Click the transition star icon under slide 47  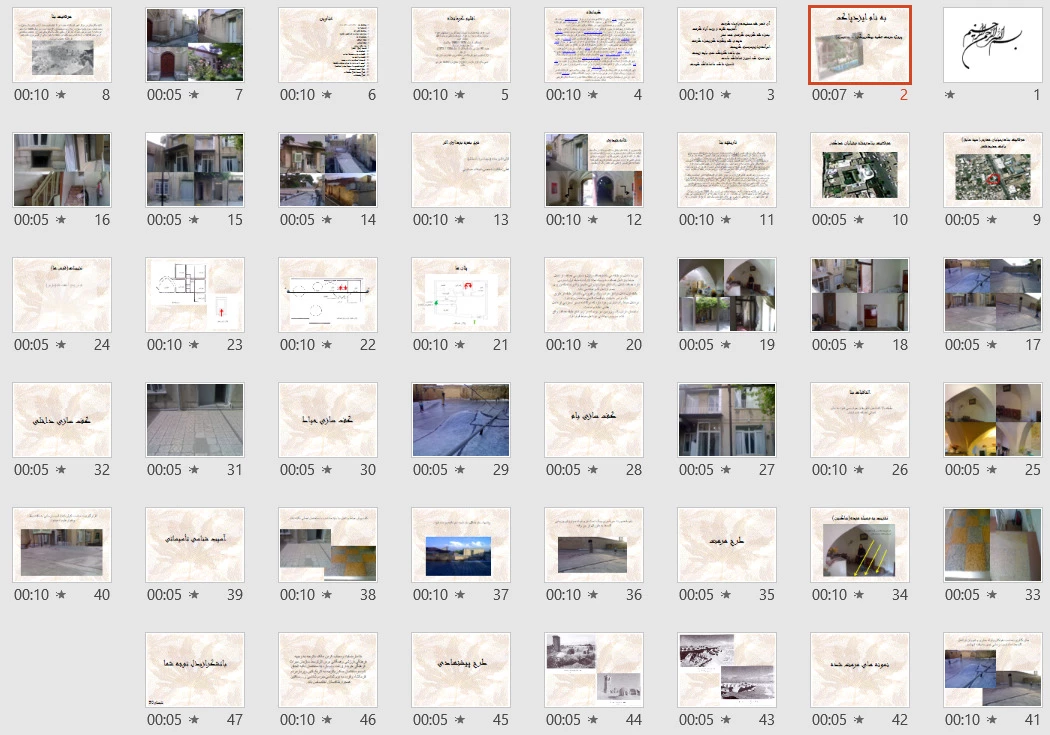(x=194, y=720)
